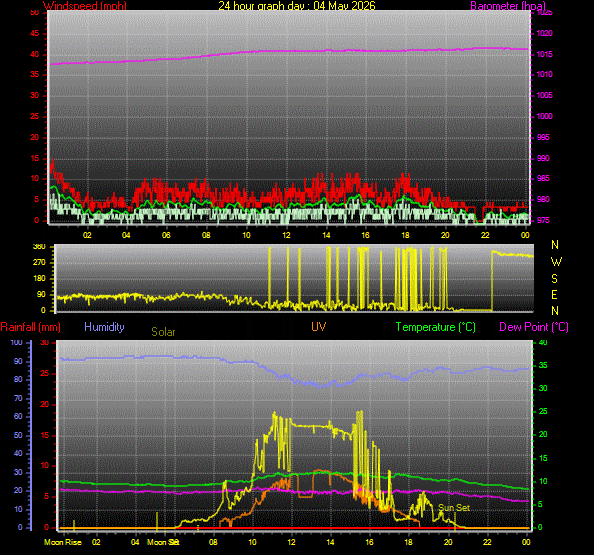This screenshot has width=594, height=555.
Task: Click the Windspeed (mph) axis label
Action: [85, 6]
